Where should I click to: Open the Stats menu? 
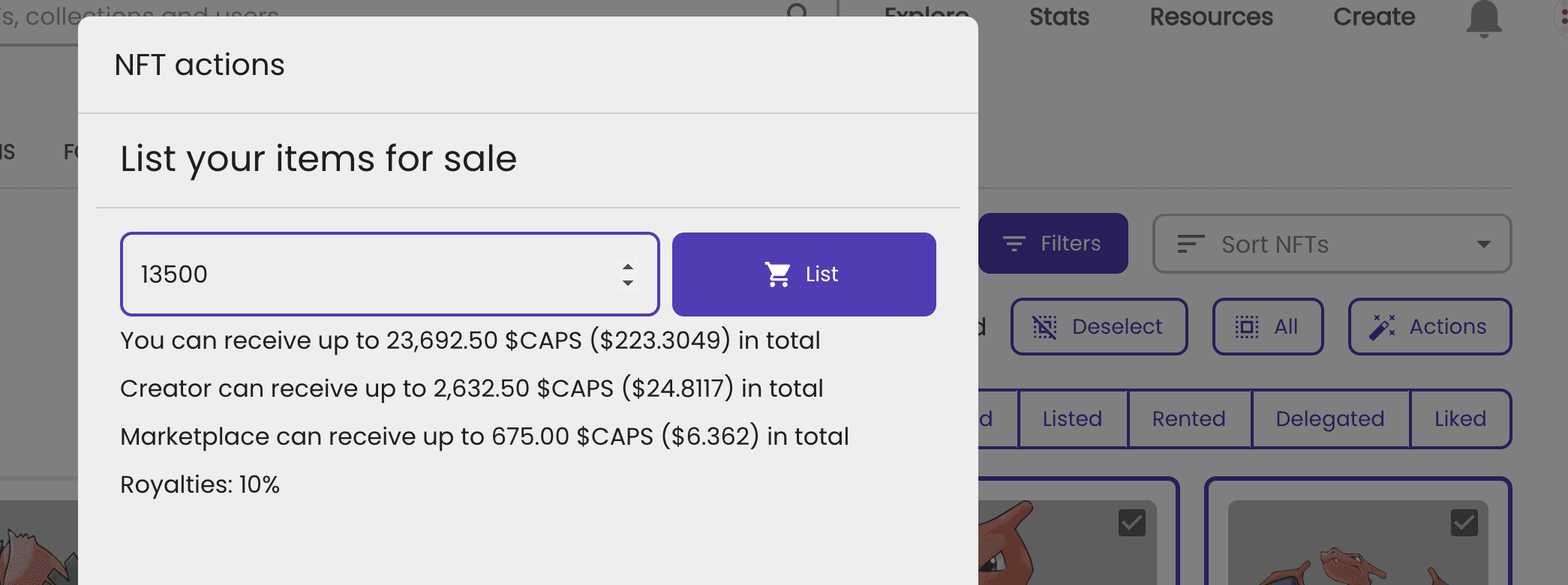1059,16
